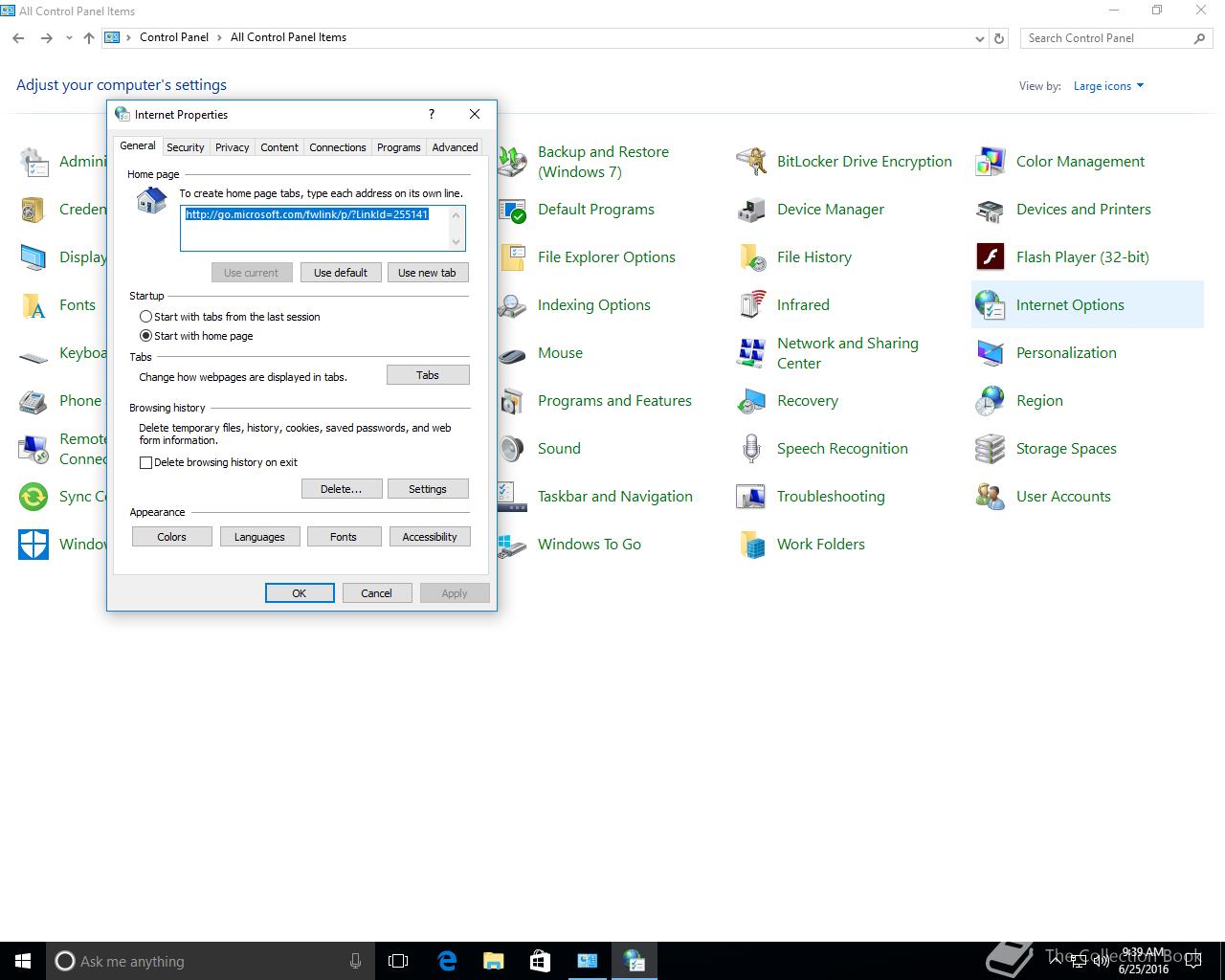
Task: Open BitLocker Drive Encryption icon
Action: 751,162
